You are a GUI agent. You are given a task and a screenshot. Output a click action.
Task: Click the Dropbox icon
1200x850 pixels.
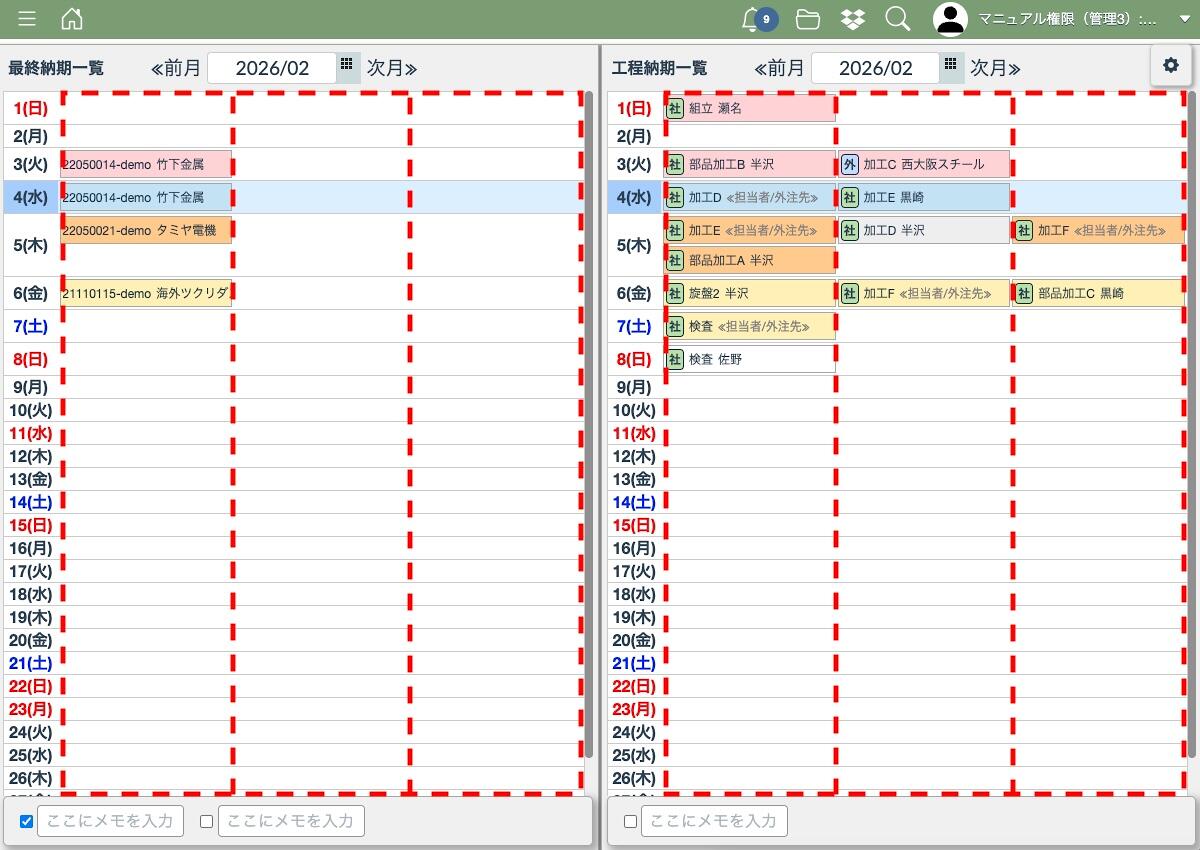pos(853,19)
